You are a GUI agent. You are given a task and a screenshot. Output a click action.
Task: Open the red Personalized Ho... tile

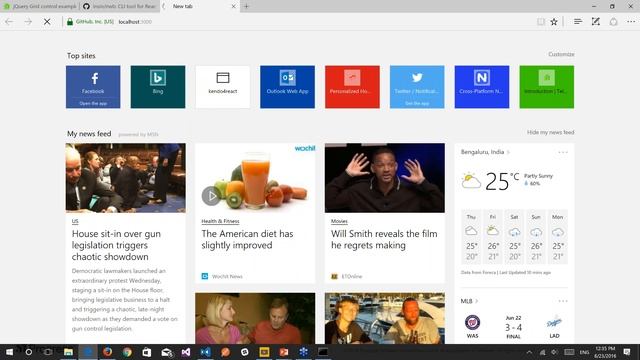(x=352, y=87)
